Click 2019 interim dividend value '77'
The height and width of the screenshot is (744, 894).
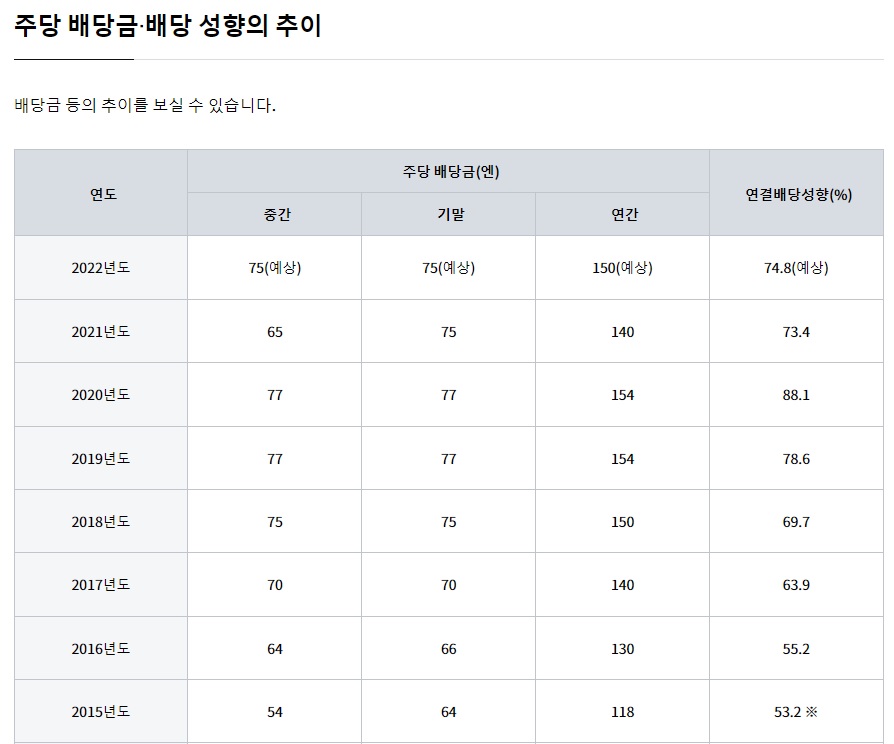pos(275,459)
